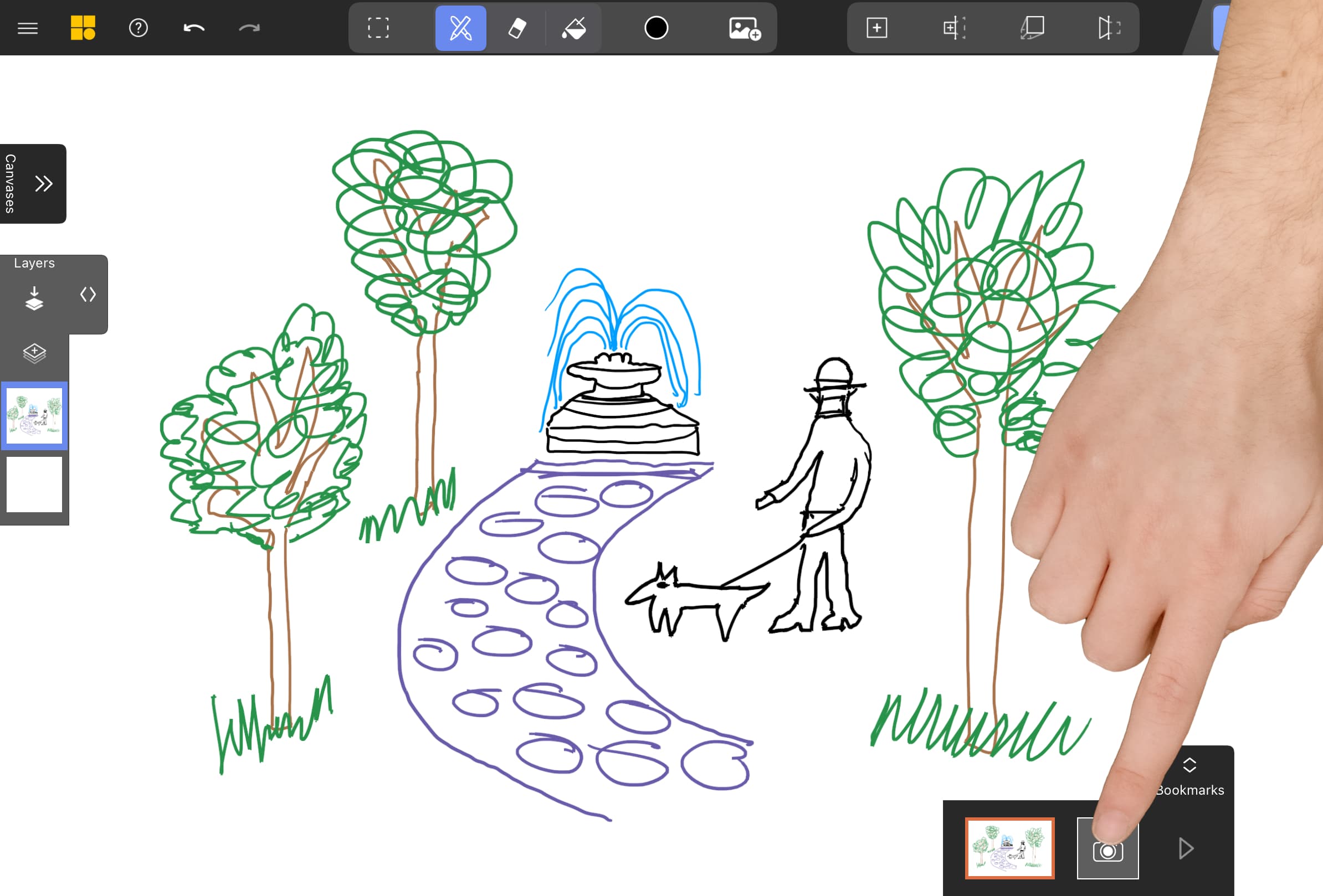This screenshot has width=1323, height=896.
Task: Open the hamburger main menu
Action: 27,28
